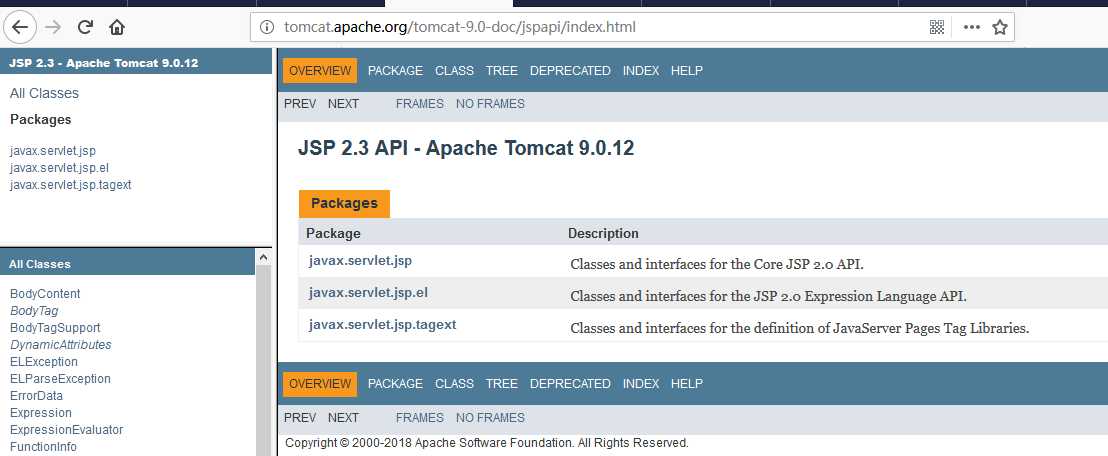Select the Packages table tab
Image resolution: width=1108 pixels, height=456 pixels.
coord(344,204)
